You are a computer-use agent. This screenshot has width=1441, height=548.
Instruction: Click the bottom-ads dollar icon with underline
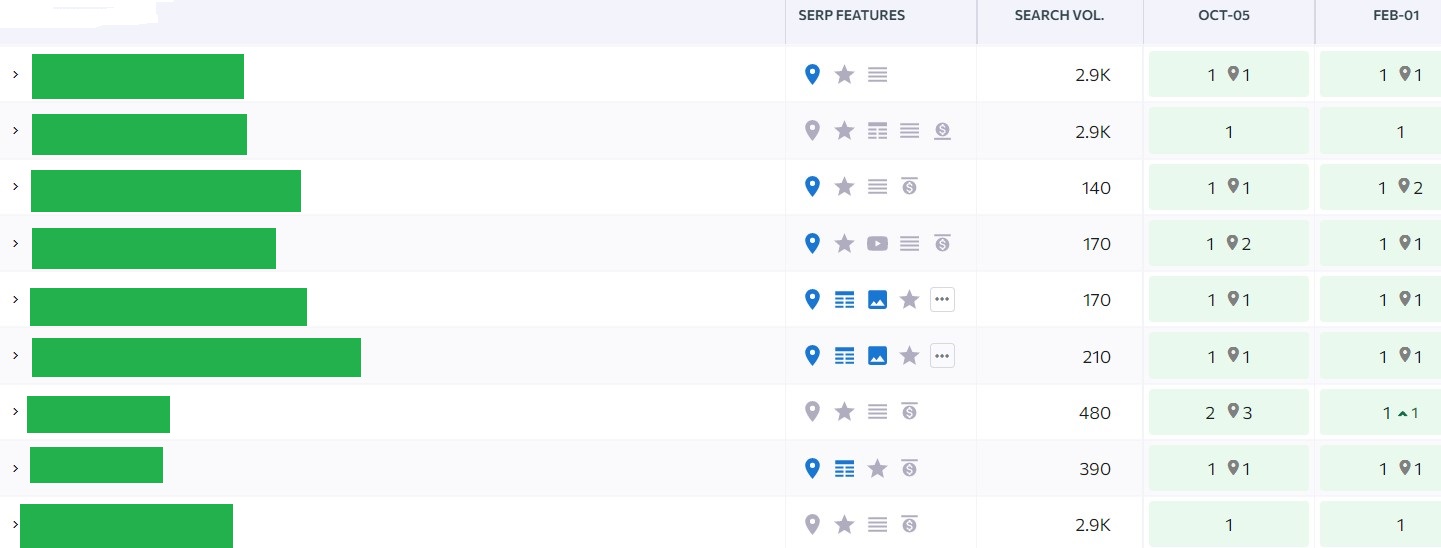coord(941,130)
